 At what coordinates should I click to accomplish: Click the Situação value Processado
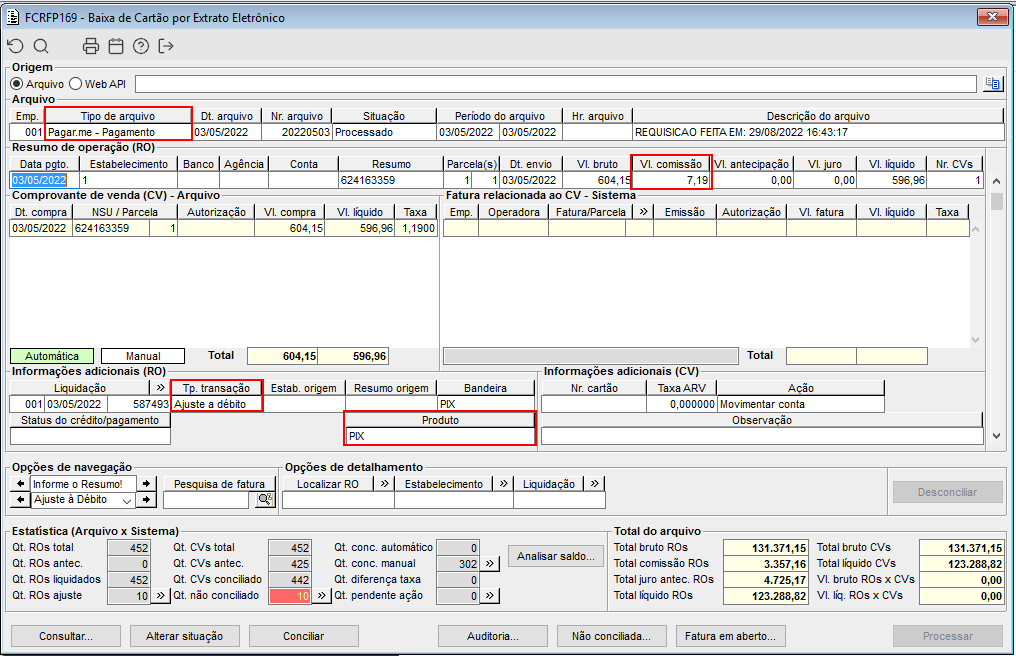point(384,132)
